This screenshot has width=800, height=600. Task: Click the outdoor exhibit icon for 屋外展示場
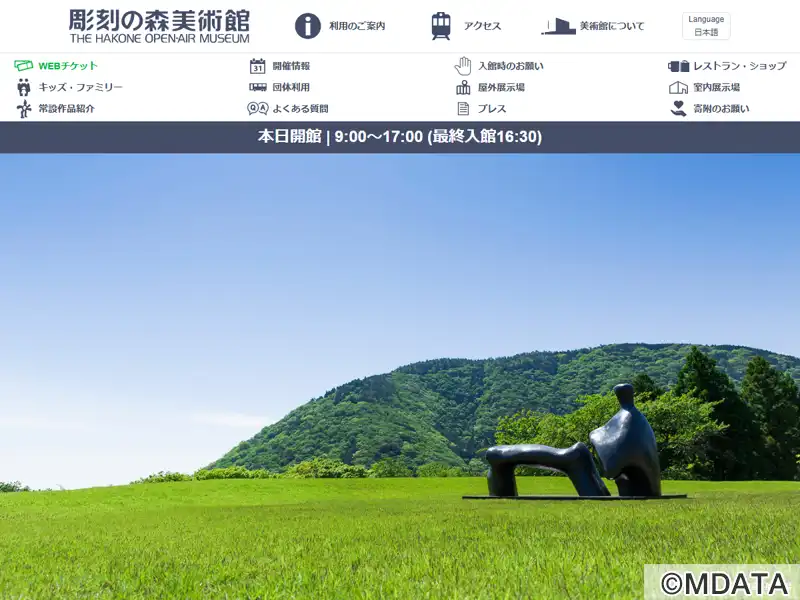[463, 87]
